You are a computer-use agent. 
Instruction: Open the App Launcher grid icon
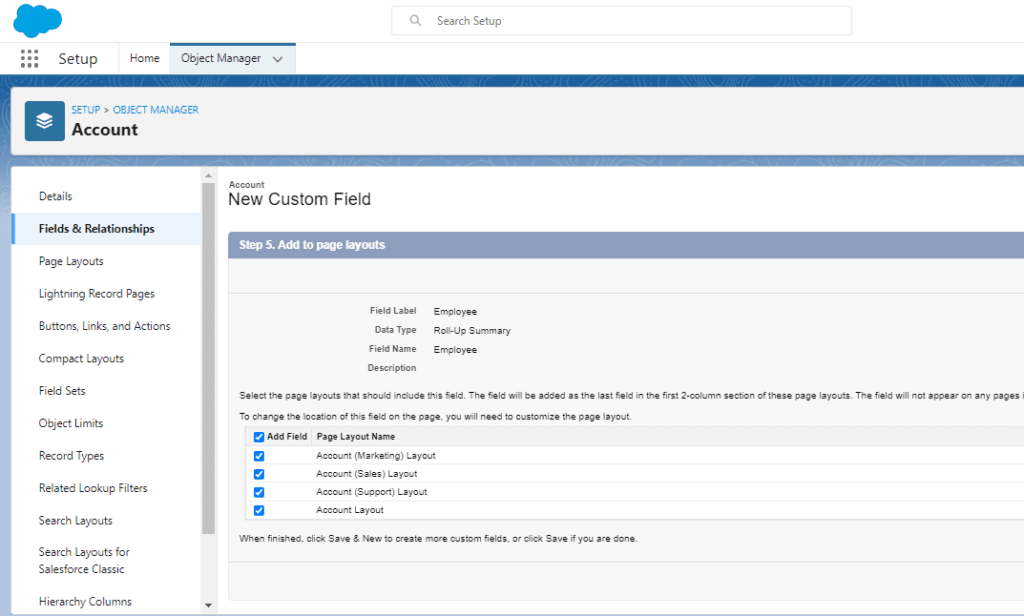[x=29, y=59]
